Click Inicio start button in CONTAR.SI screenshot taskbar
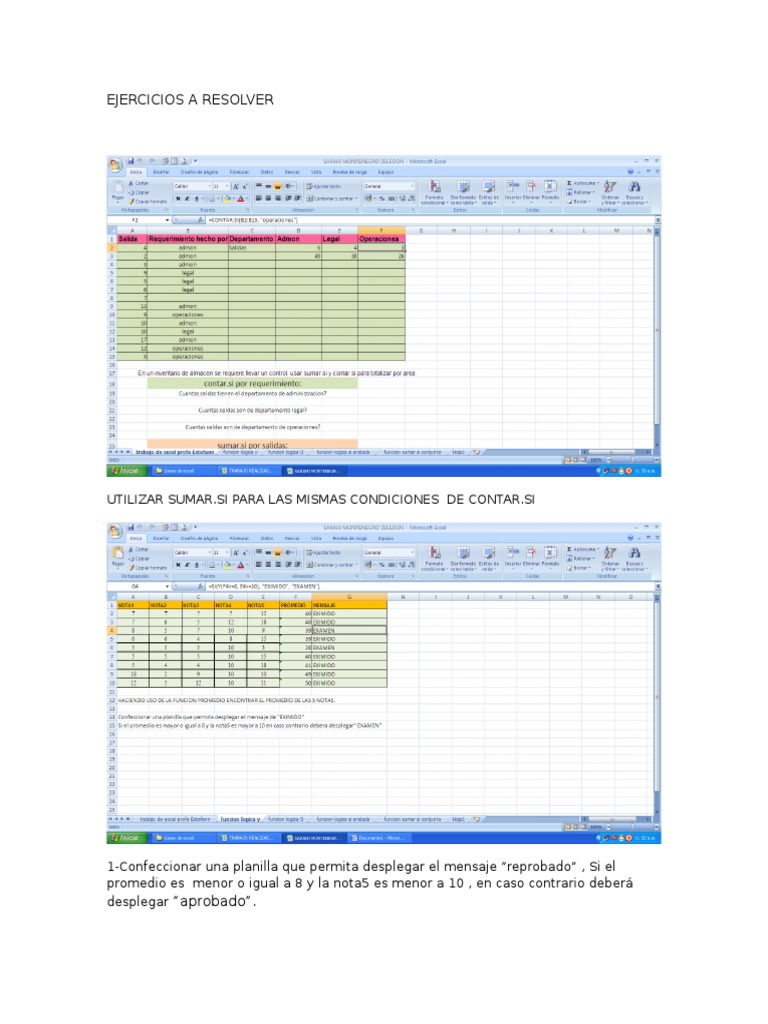Screen dimensions: 768x1024 point(125,470)
